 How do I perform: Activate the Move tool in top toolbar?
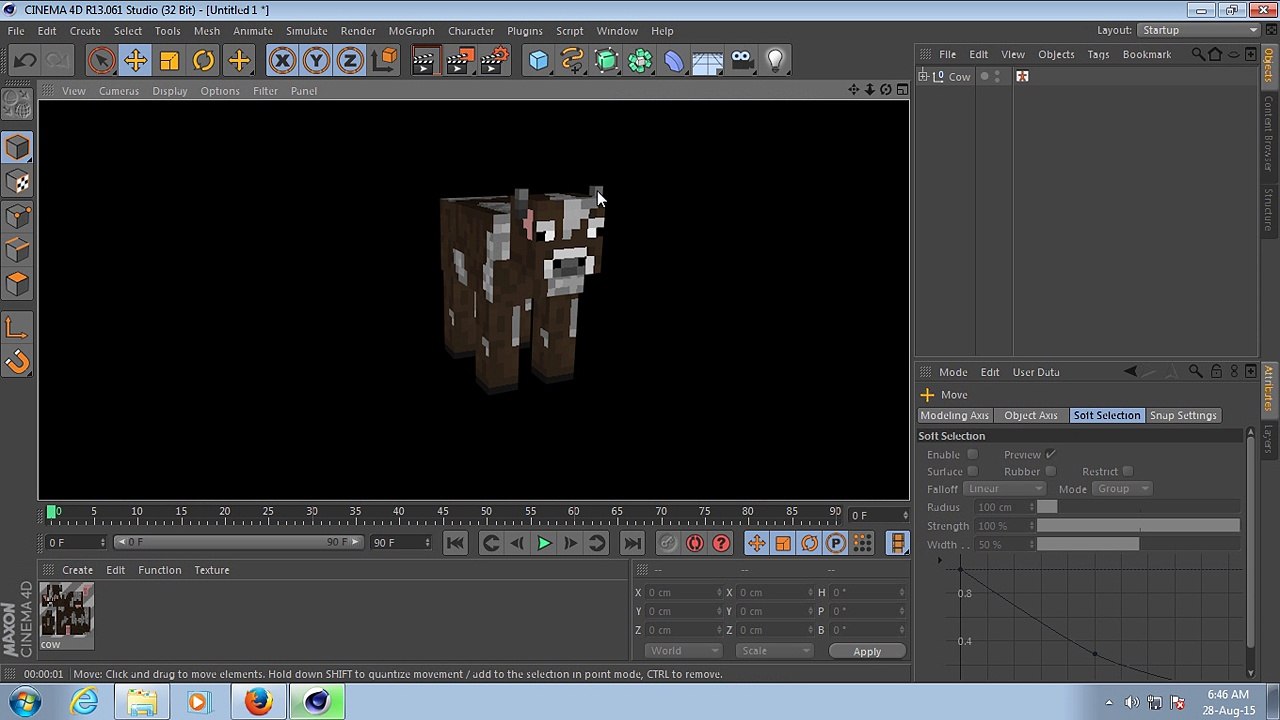click(135, 61)
